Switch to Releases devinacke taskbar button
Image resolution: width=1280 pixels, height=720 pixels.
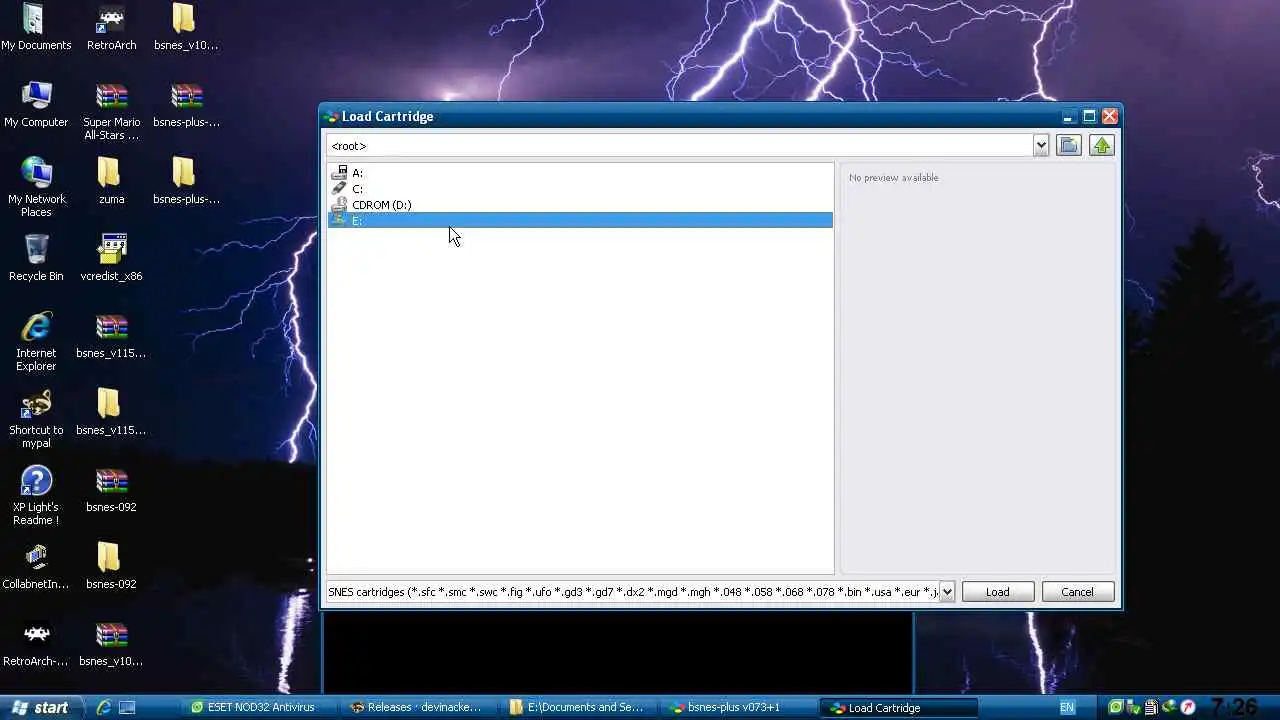421,707
